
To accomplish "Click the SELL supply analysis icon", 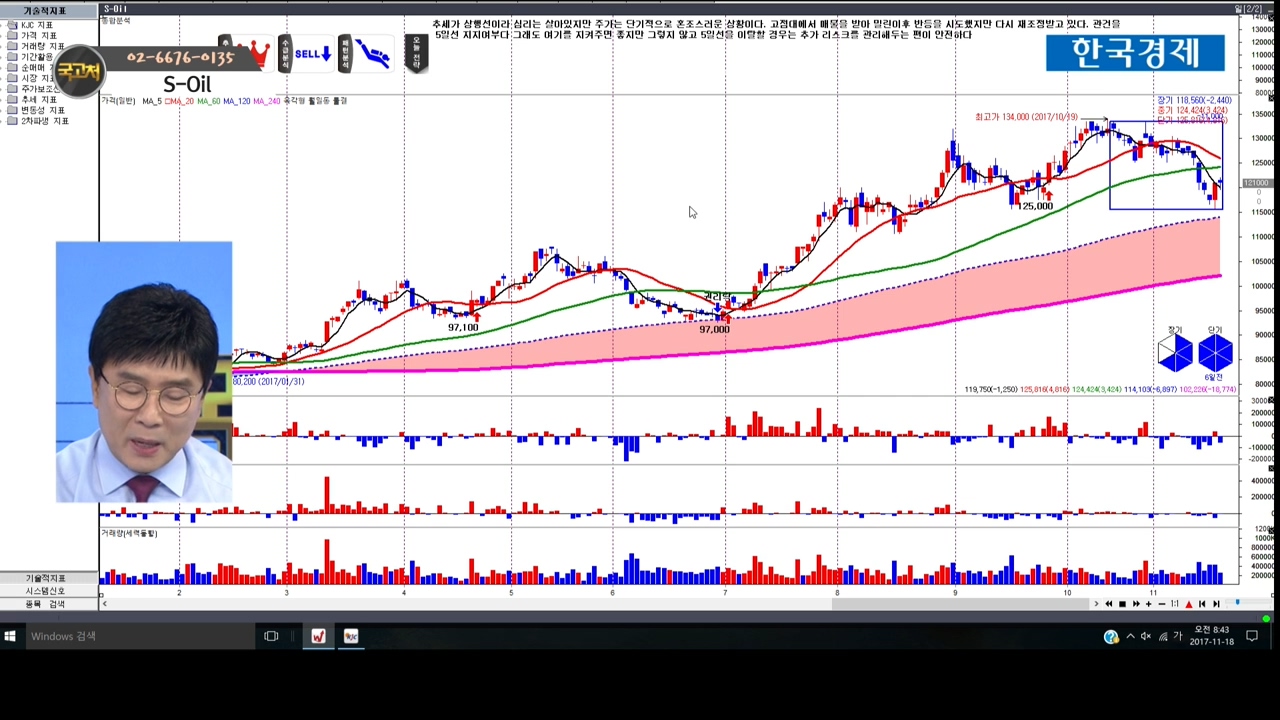I will pos(313,53).
